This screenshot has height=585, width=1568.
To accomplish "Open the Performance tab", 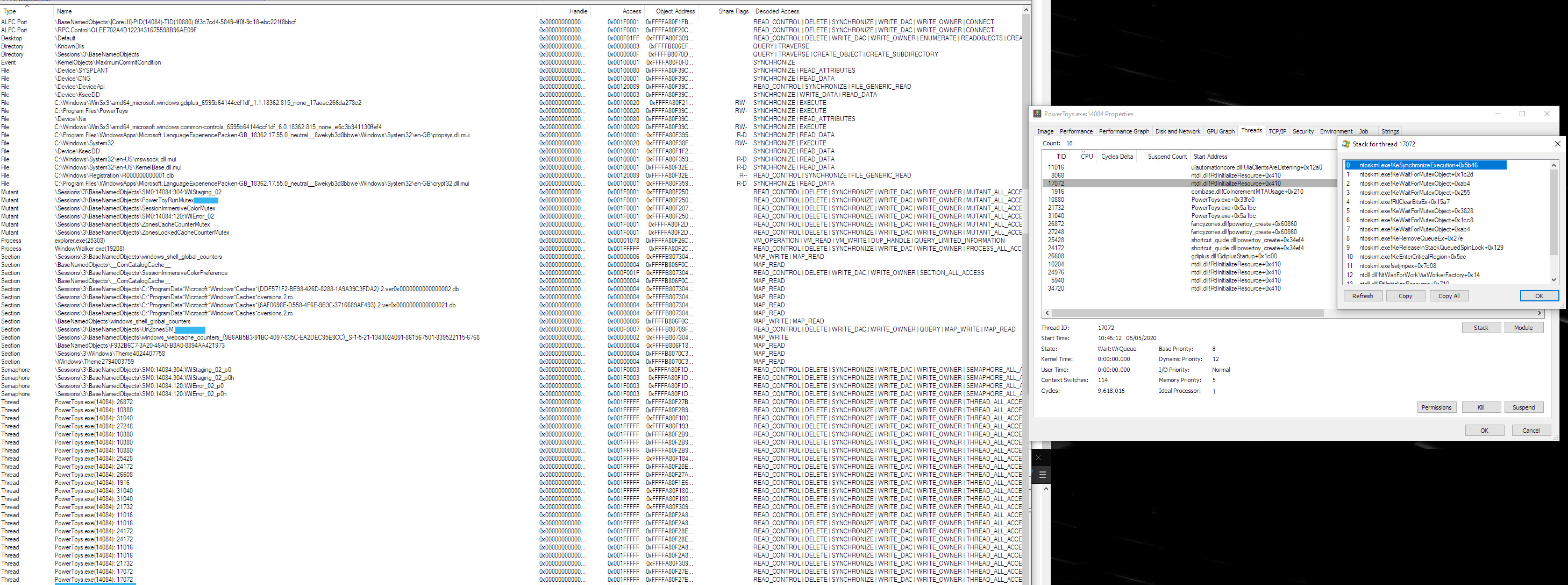I will (x=1075, y=131).
